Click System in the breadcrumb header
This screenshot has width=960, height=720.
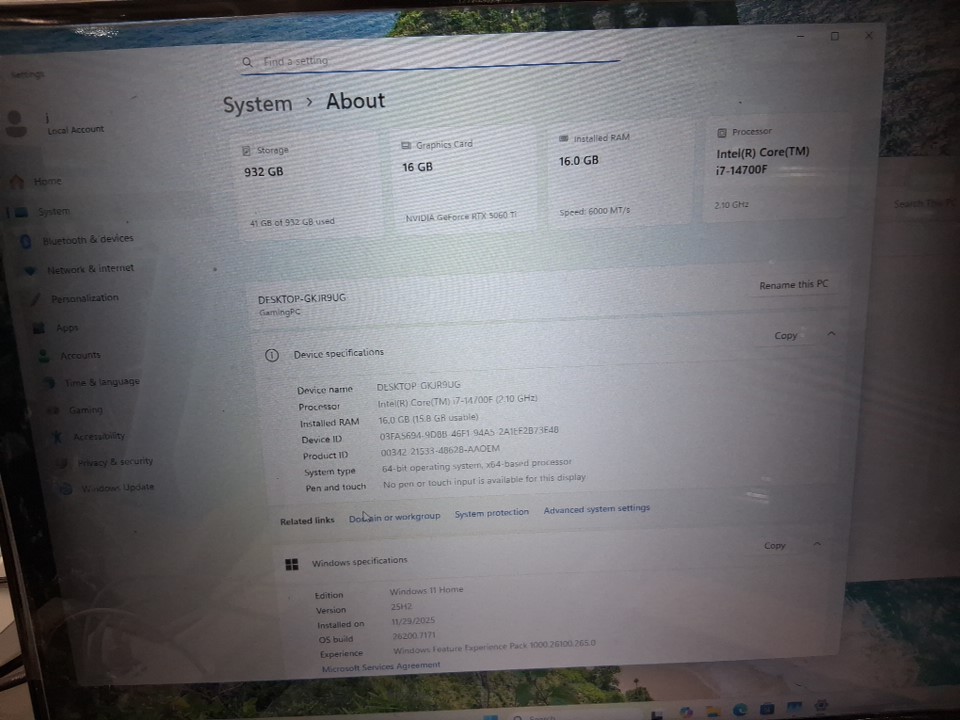click(x=257, y=105)
